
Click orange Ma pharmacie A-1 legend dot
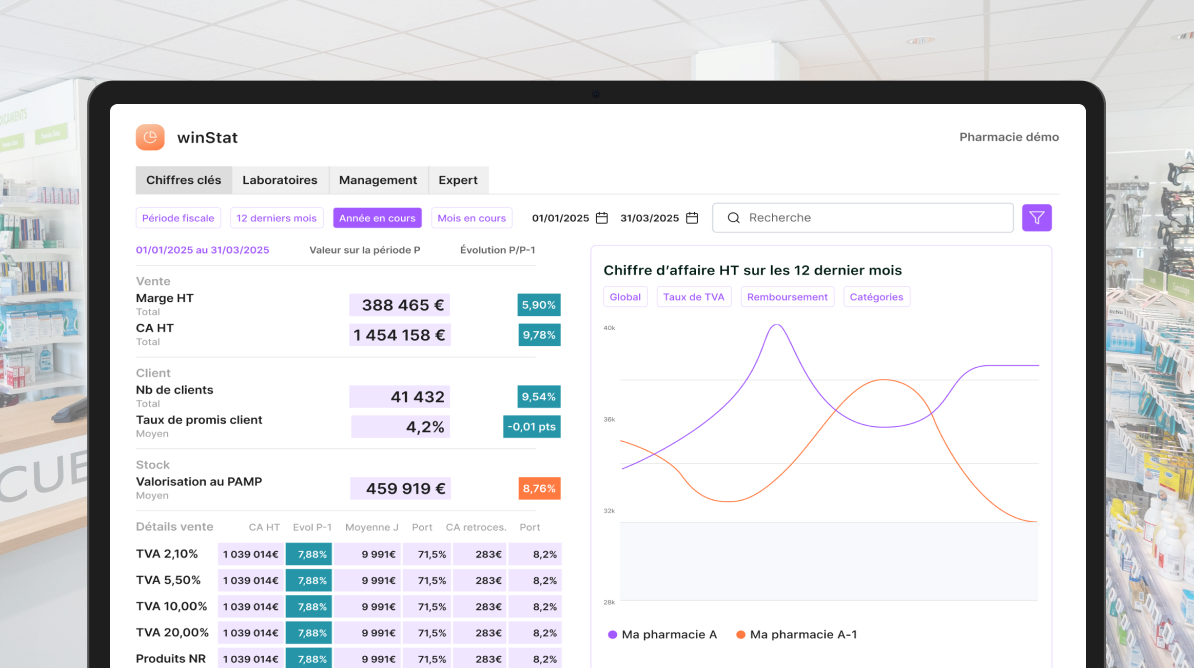click(x=741, y=635)
